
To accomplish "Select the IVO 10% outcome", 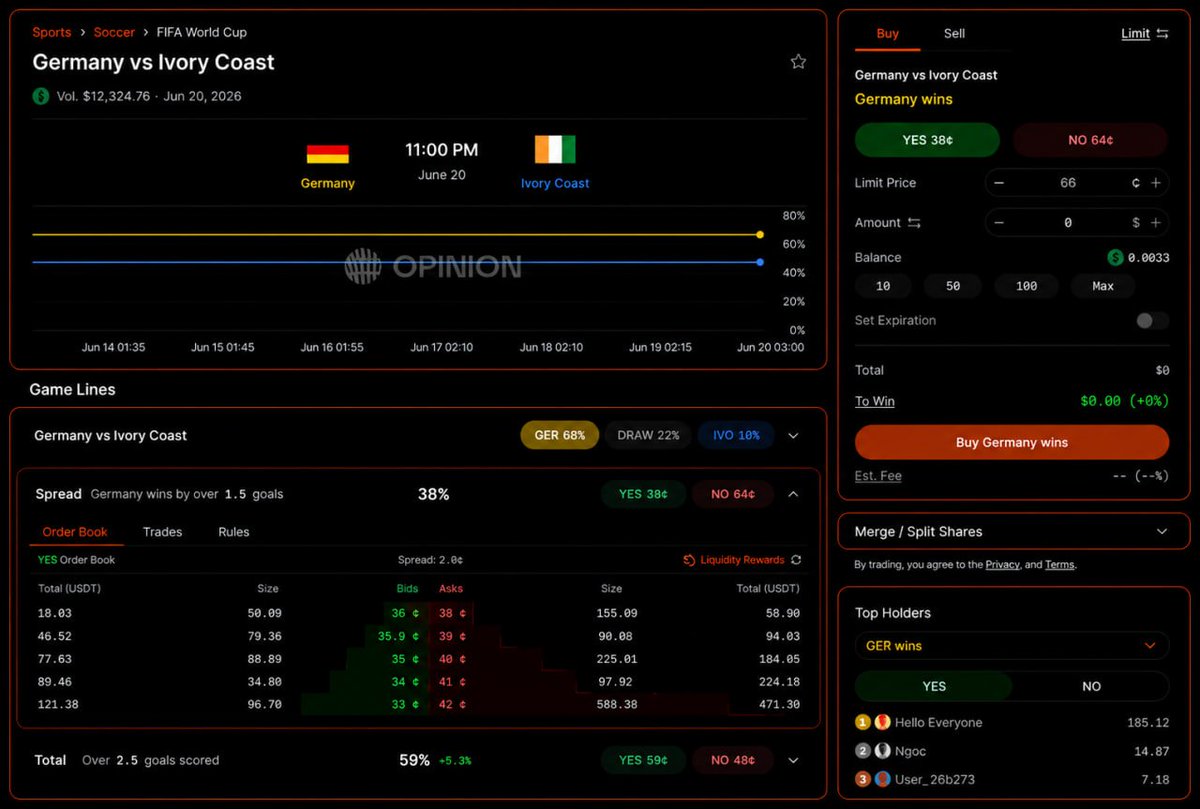I will click(x=736, y=436).
